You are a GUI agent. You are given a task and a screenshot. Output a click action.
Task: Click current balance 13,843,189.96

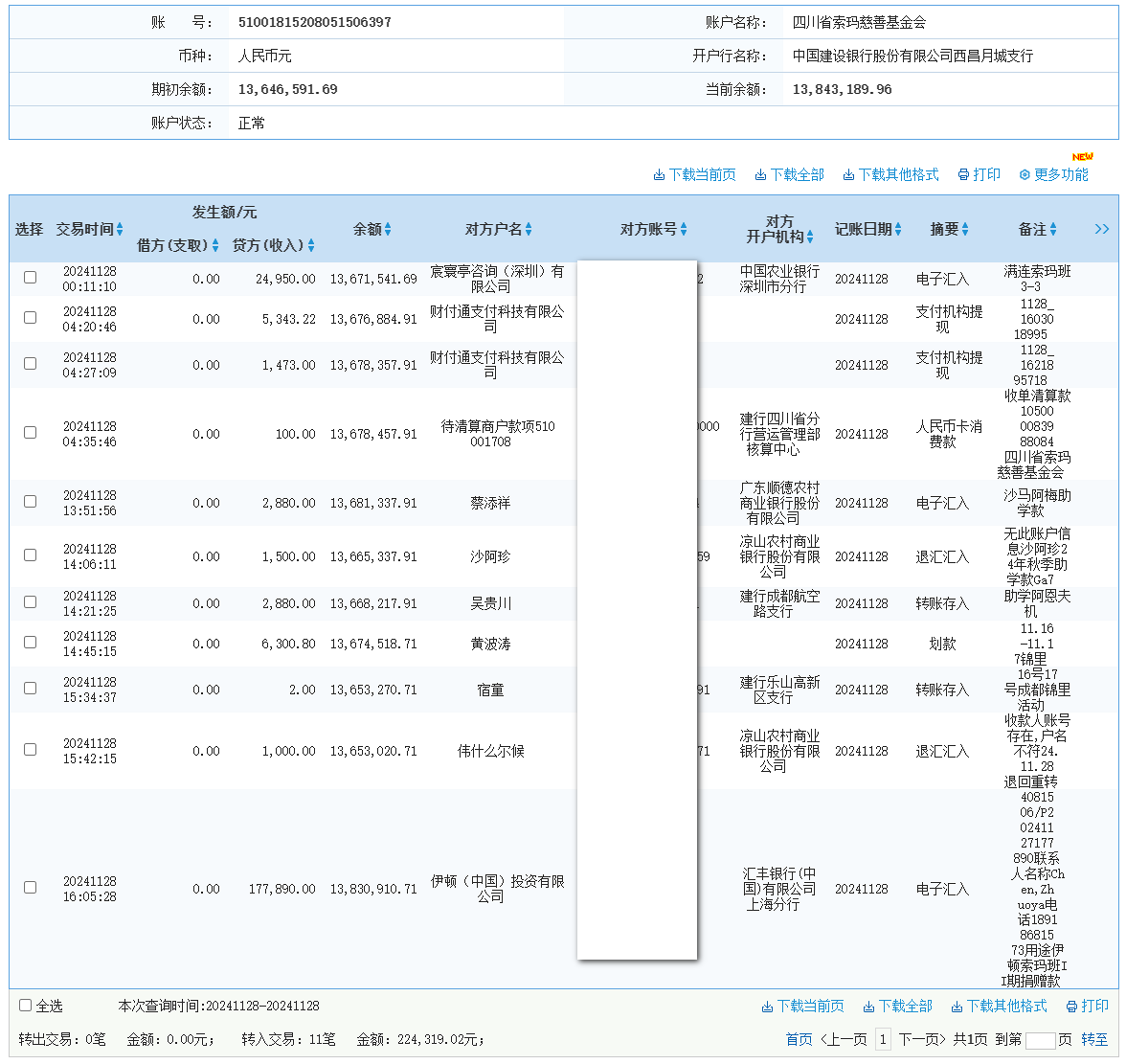click(x=842, y=89)
